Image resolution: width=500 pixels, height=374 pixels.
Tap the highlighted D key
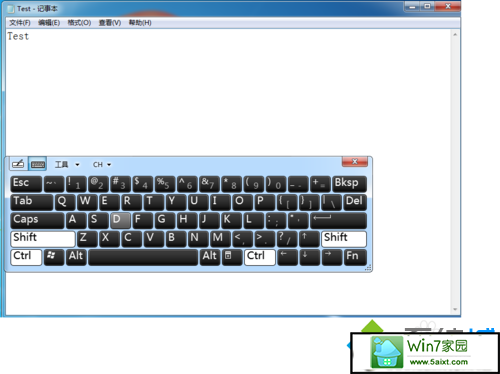(x=121, y=220)
